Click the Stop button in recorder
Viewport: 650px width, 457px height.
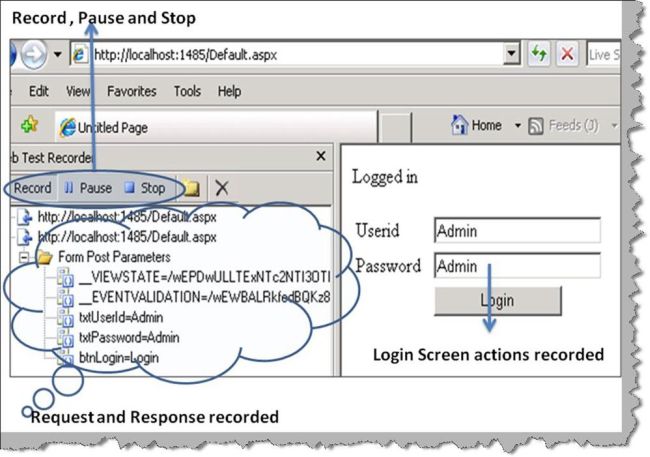coord(146,188)
